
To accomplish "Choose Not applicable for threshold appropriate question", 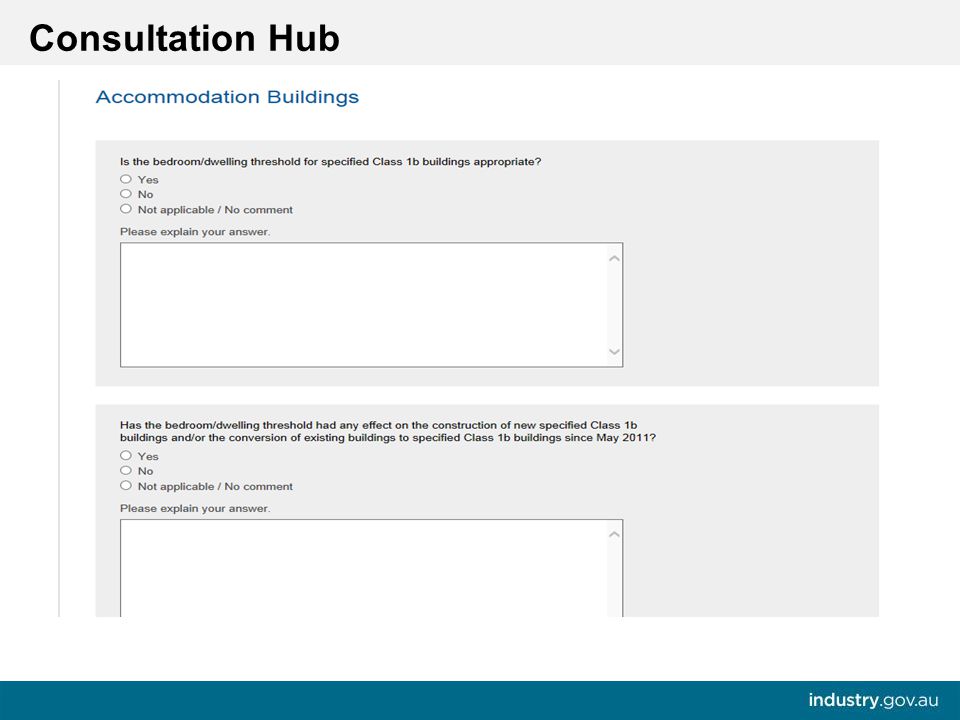I will pyautogui.click(x=126, y=209).
